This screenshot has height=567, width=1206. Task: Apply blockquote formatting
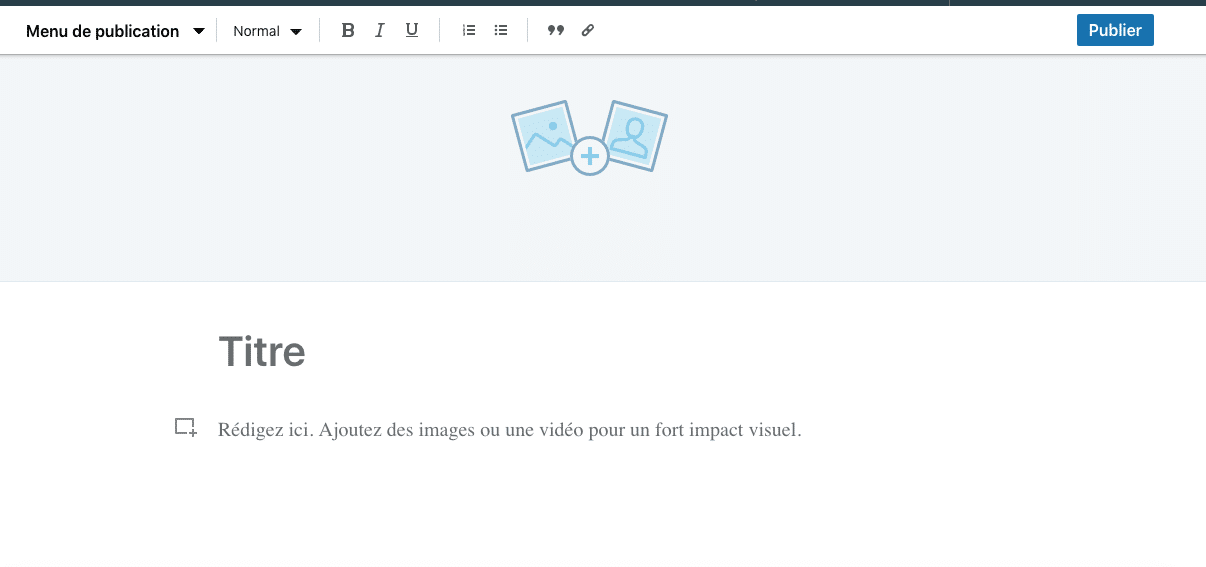(x=556, y=31)
